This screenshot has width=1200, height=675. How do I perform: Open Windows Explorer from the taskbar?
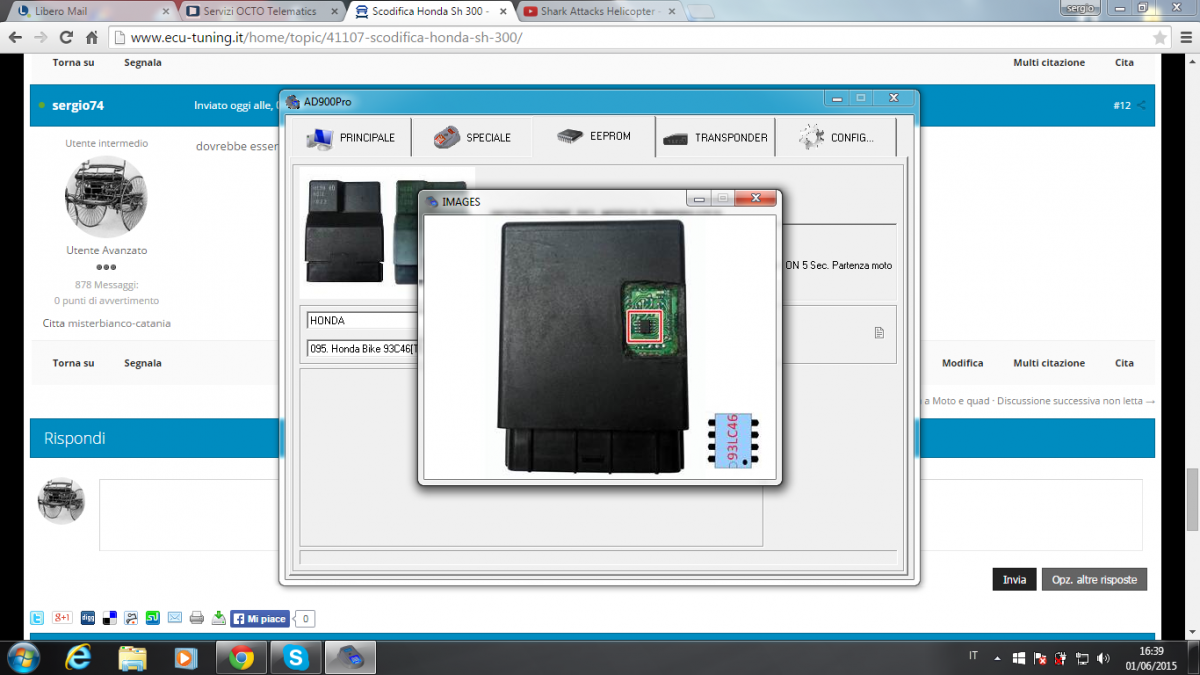point(133,658)
